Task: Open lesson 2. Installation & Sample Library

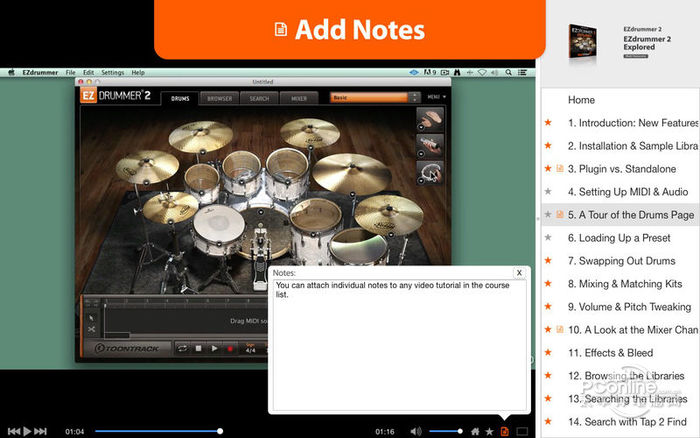Action: (633, 146)
